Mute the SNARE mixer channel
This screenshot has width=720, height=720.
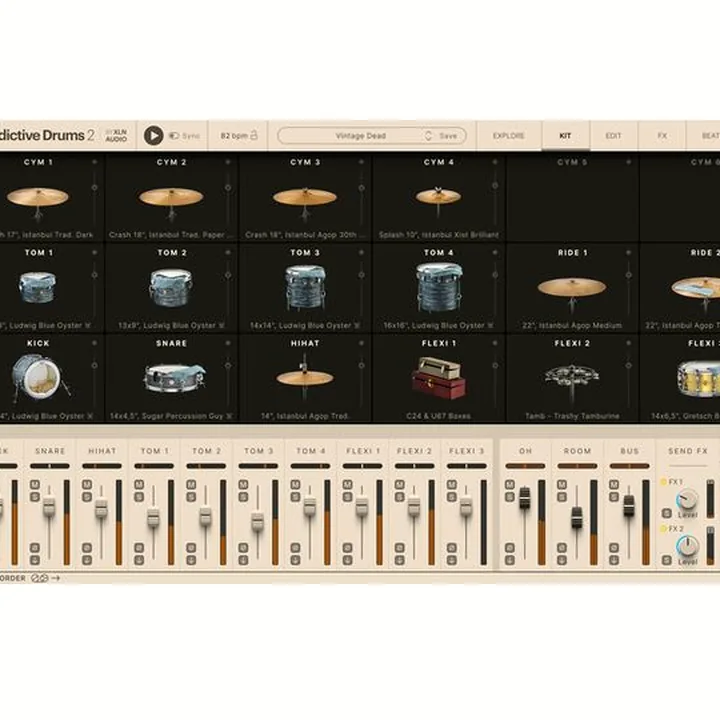coord(35,484)
